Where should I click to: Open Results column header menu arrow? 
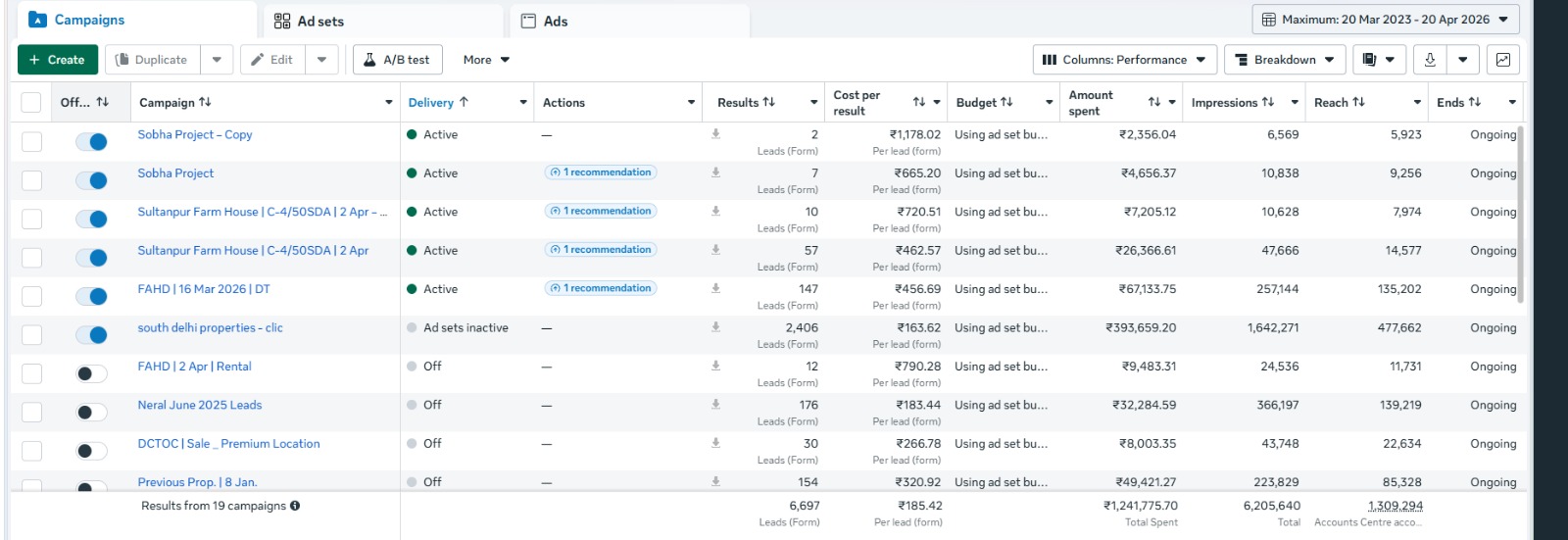pos(814,102)
